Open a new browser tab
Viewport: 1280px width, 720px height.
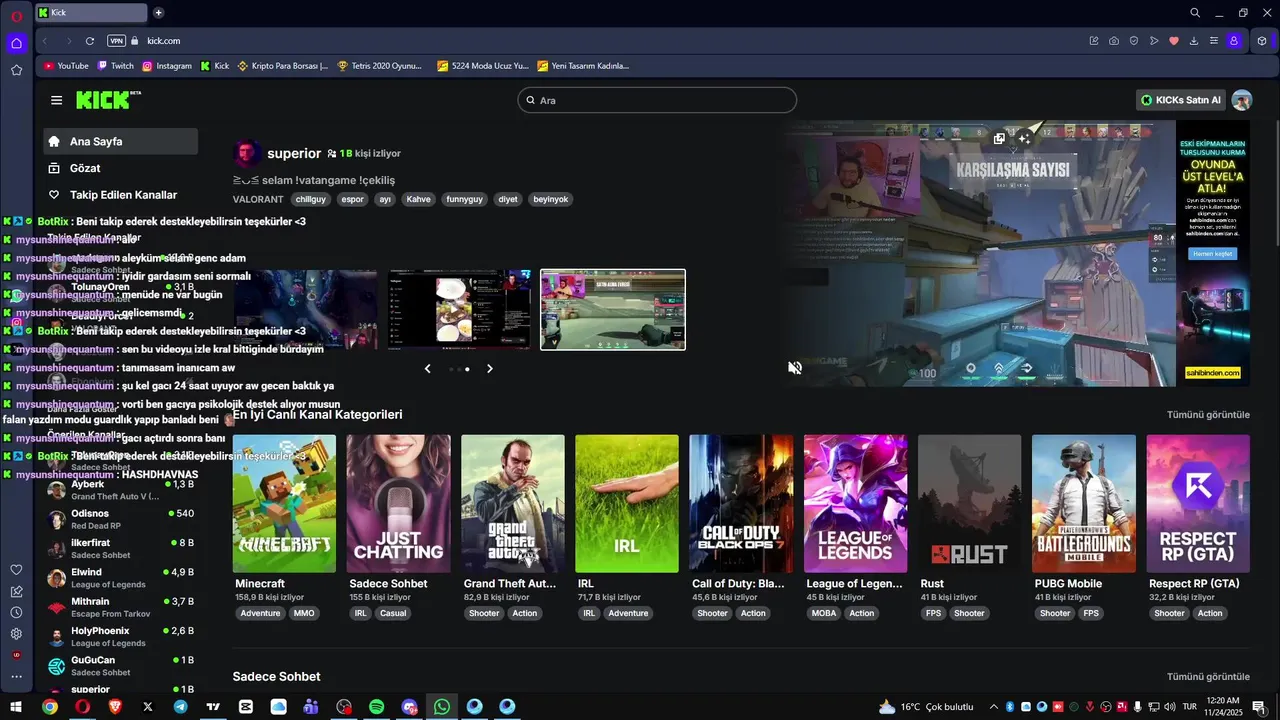pyautogui.click(x=158, y=13)
